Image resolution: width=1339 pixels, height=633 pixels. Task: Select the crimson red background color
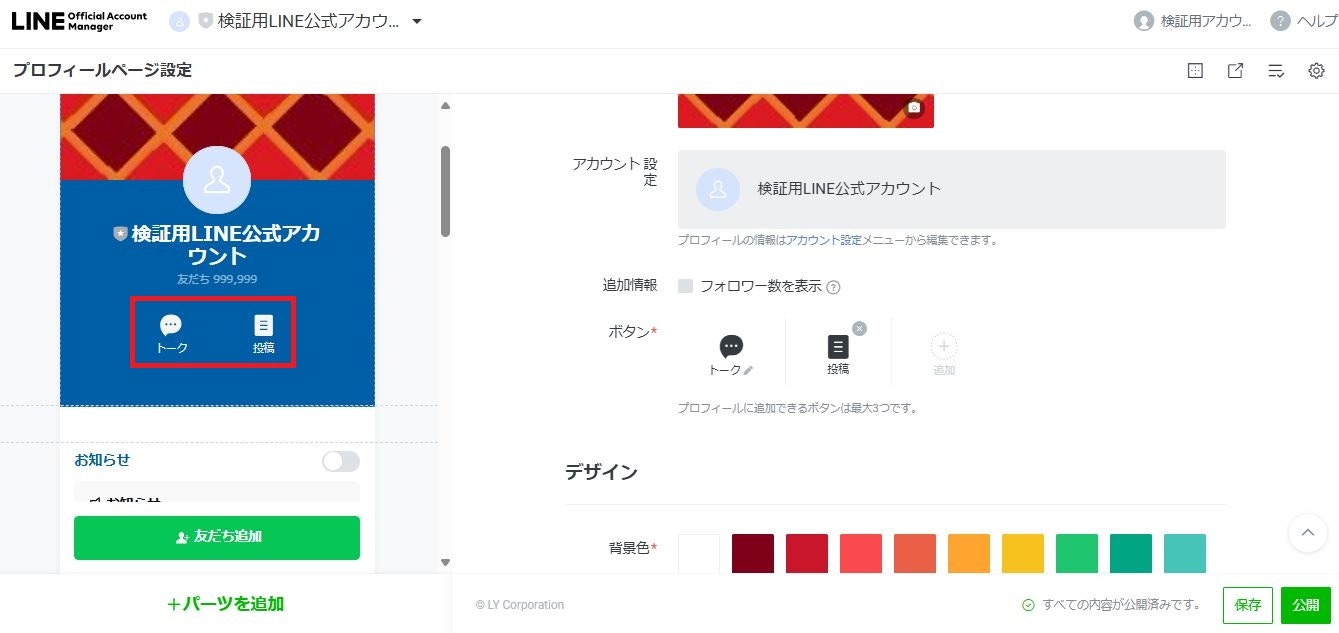807,554
